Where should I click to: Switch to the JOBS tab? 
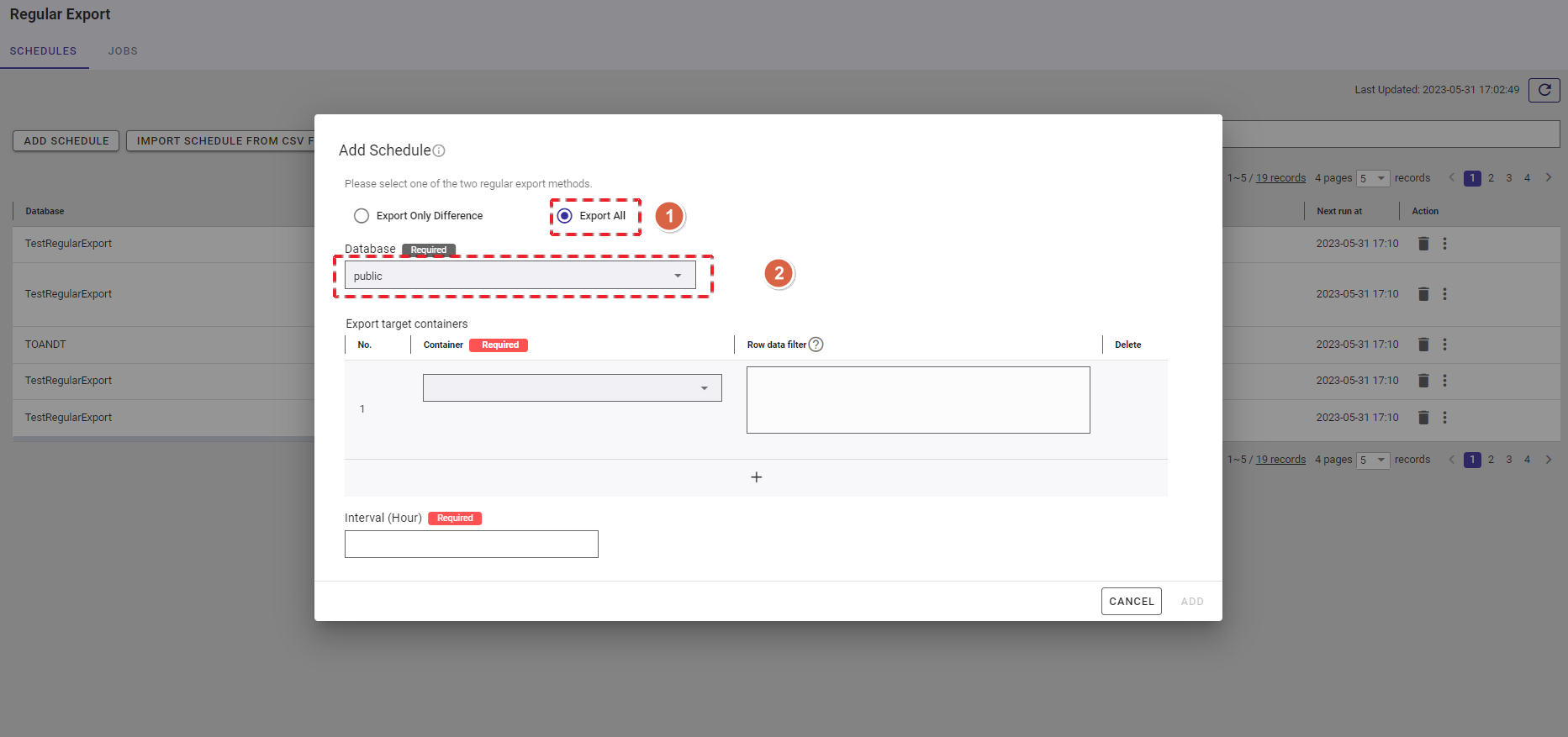[x=123, y=51]
